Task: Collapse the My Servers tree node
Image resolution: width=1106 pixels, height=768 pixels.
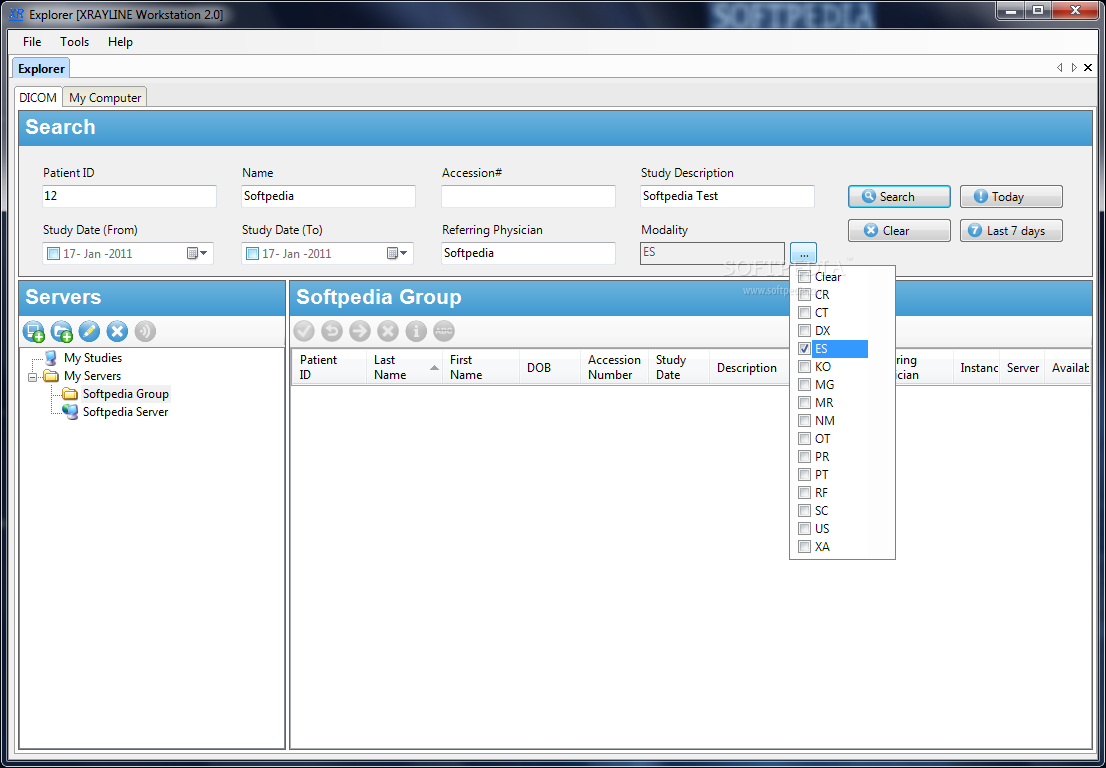Action: 32,377
